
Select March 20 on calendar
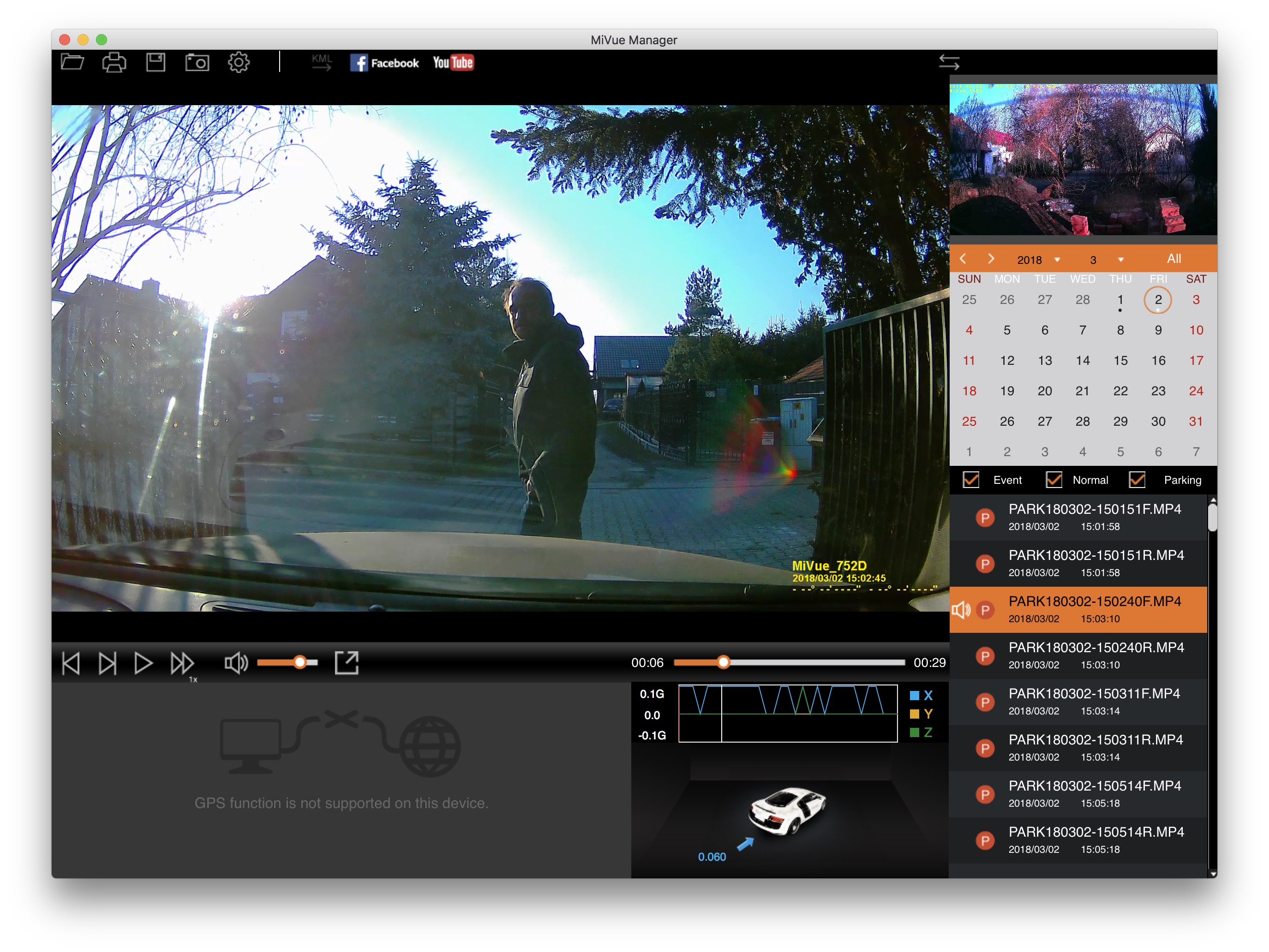pos(1044,391)
